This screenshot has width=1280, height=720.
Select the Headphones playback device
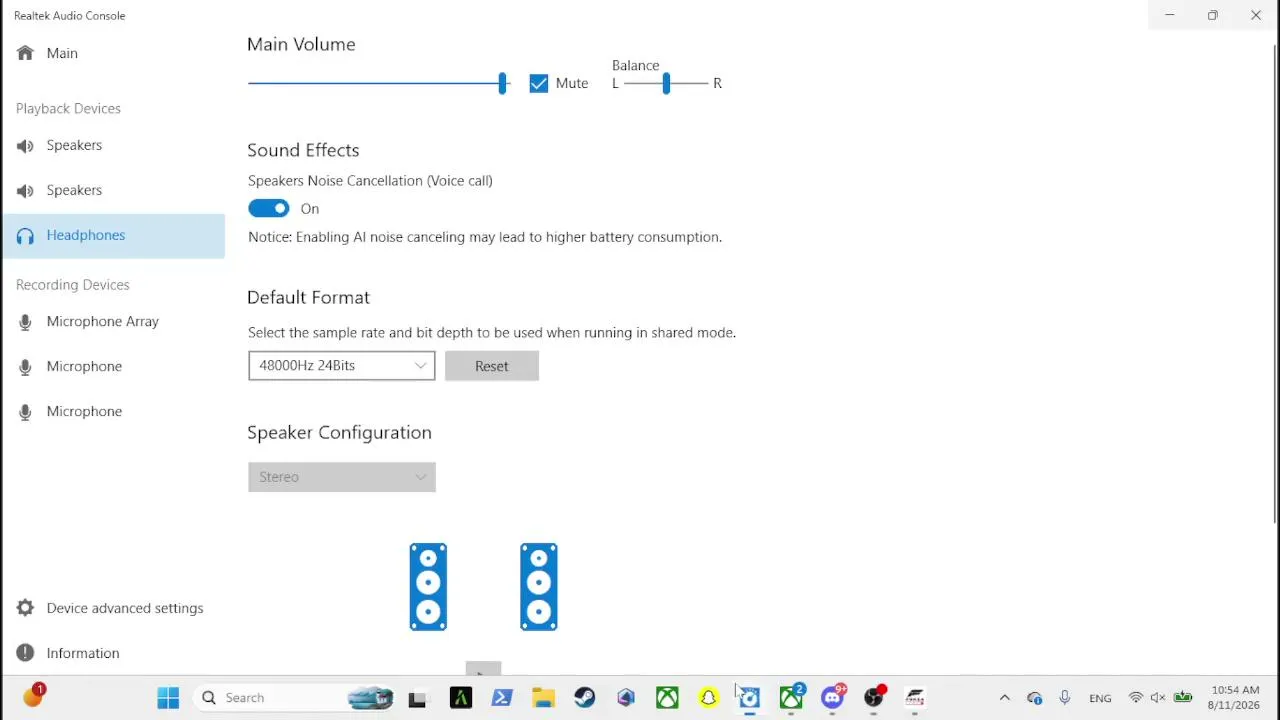click(113, 236)
